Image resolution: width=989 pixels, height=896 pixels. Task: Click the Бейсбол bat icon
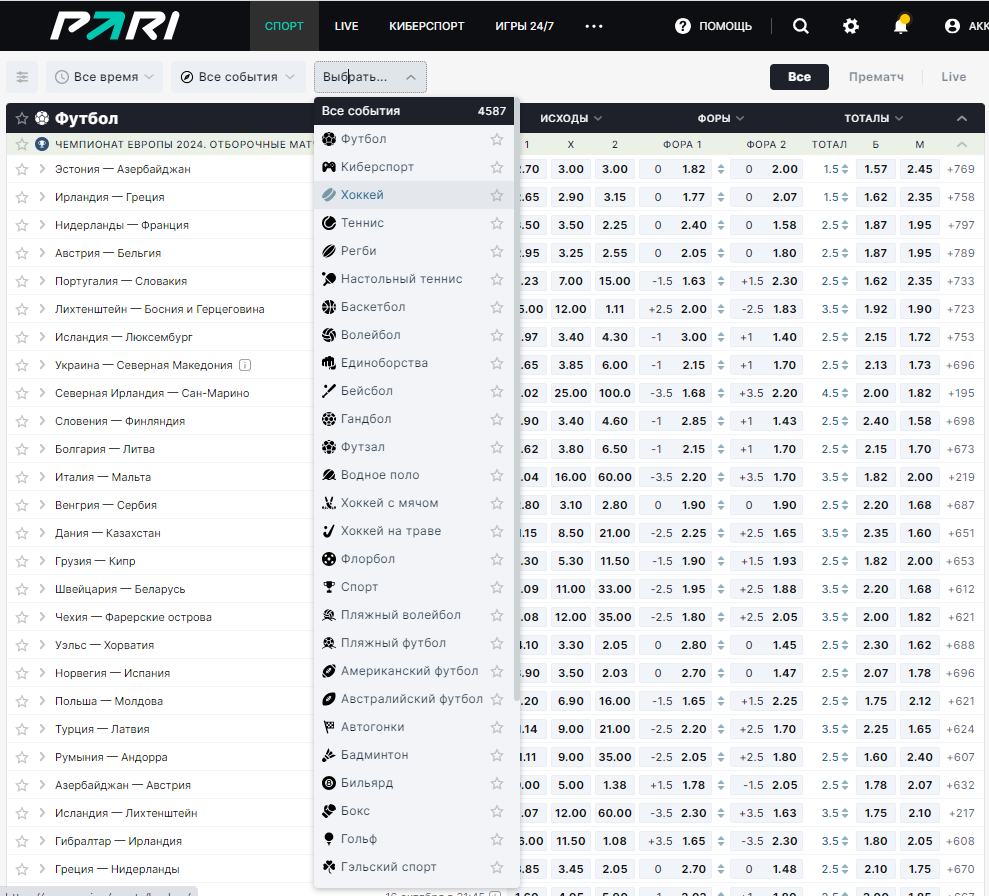point(329,391)
